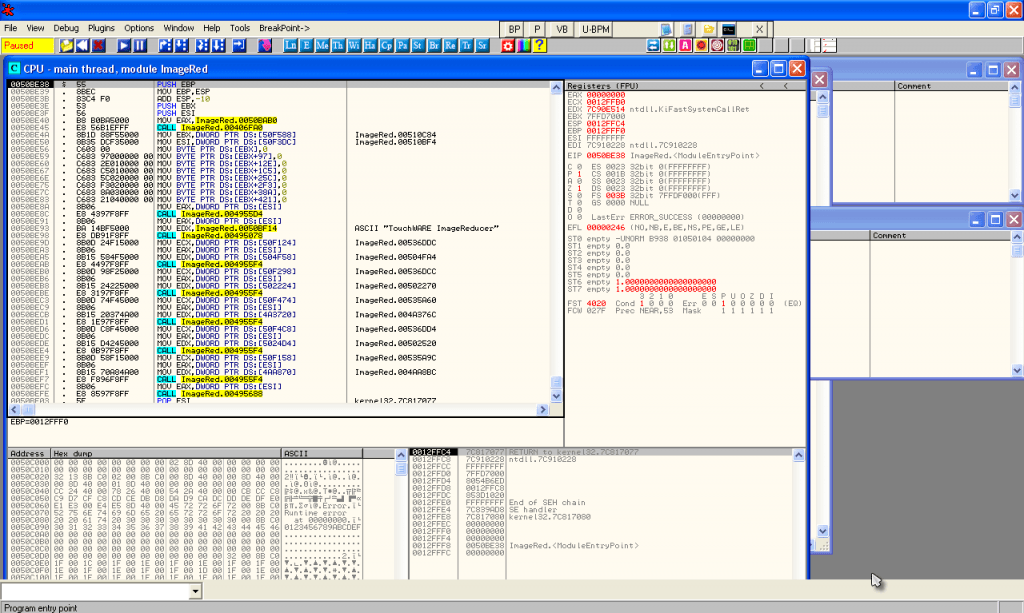
Task: Click the yellow question mark help icon
Action: 539,46
